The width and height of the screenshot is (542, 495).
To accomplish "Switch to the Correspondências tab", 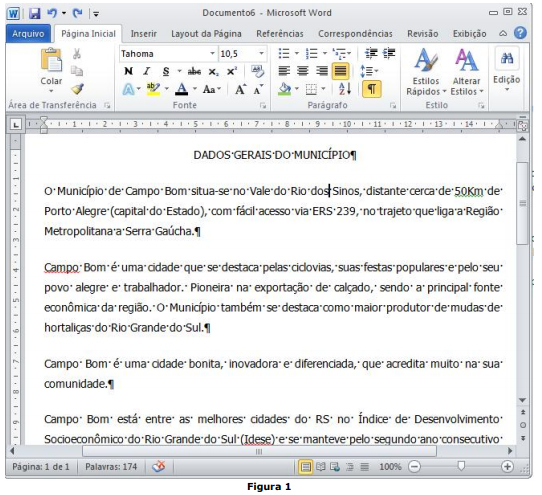I will click(355, 34).
